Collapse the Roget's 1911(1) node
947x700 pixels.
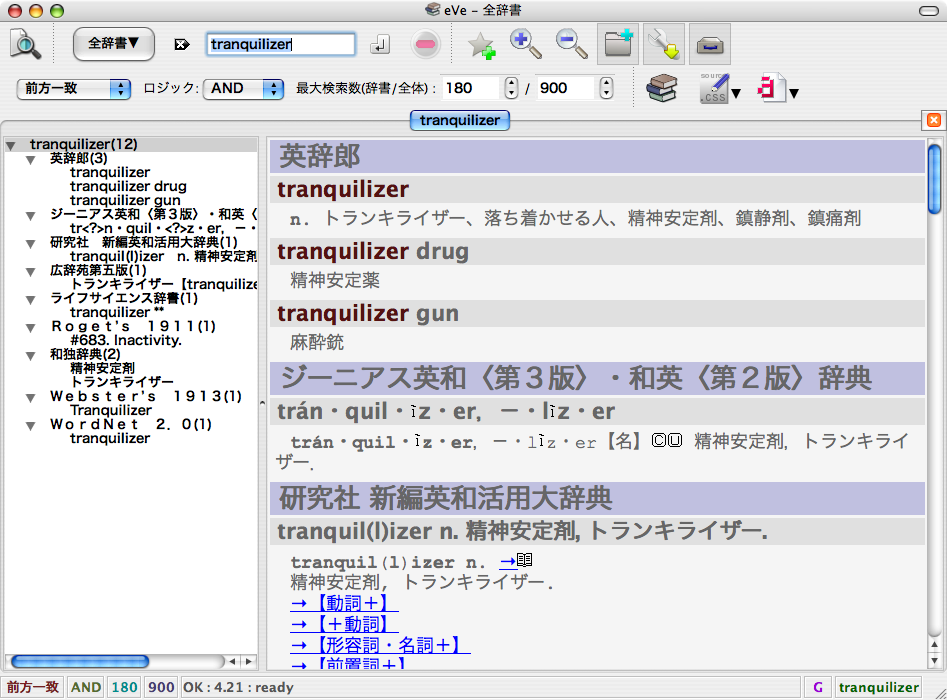[x=30, y=328]
